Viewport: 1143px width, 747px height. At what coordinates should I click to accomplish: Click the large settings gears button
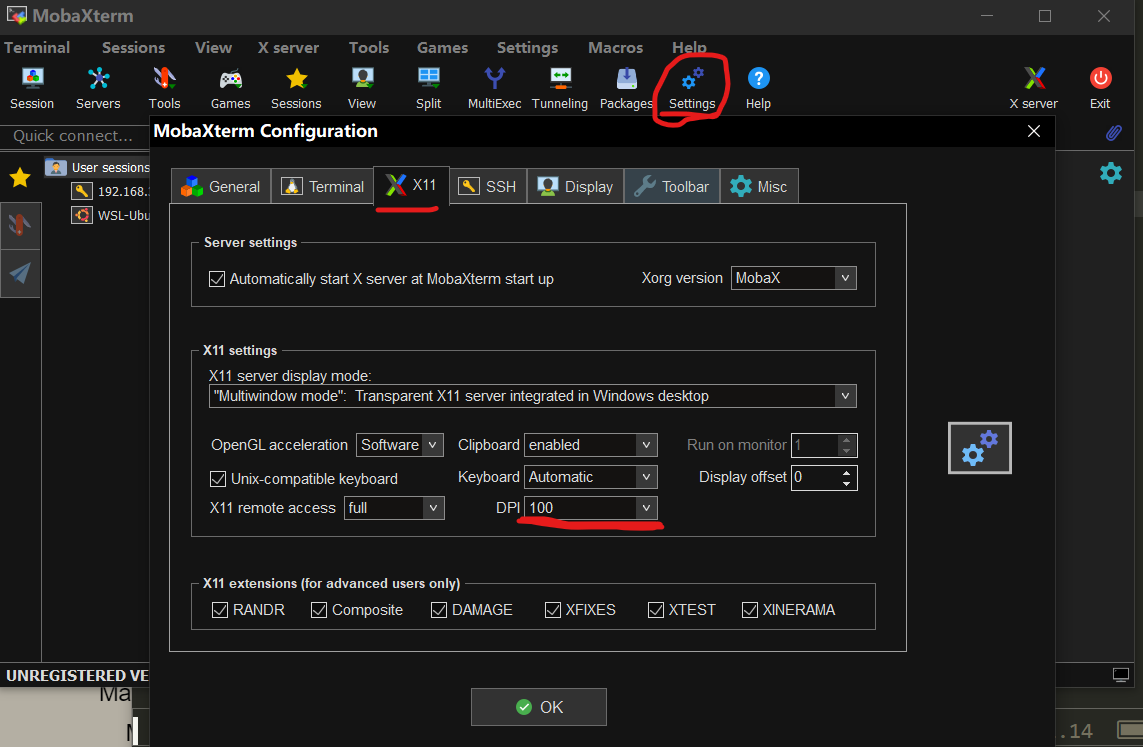pyautogui.click(x=980, y=448)
